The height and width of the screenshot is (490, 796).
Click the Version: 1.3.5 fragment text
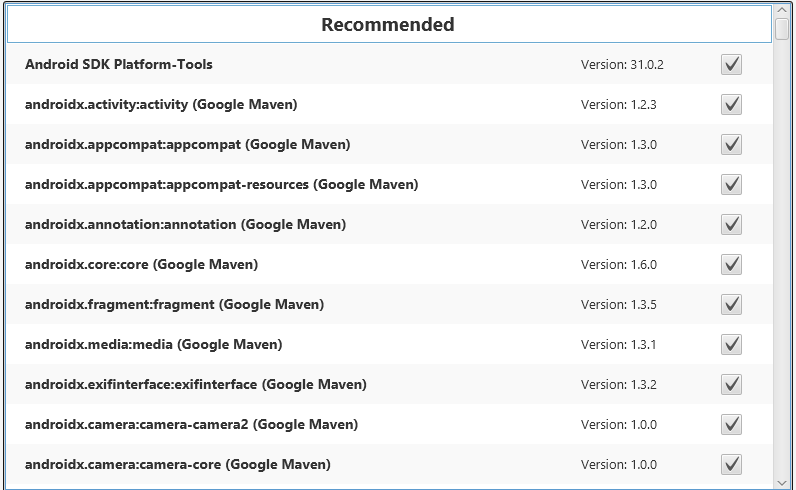(x=618, y=305)
